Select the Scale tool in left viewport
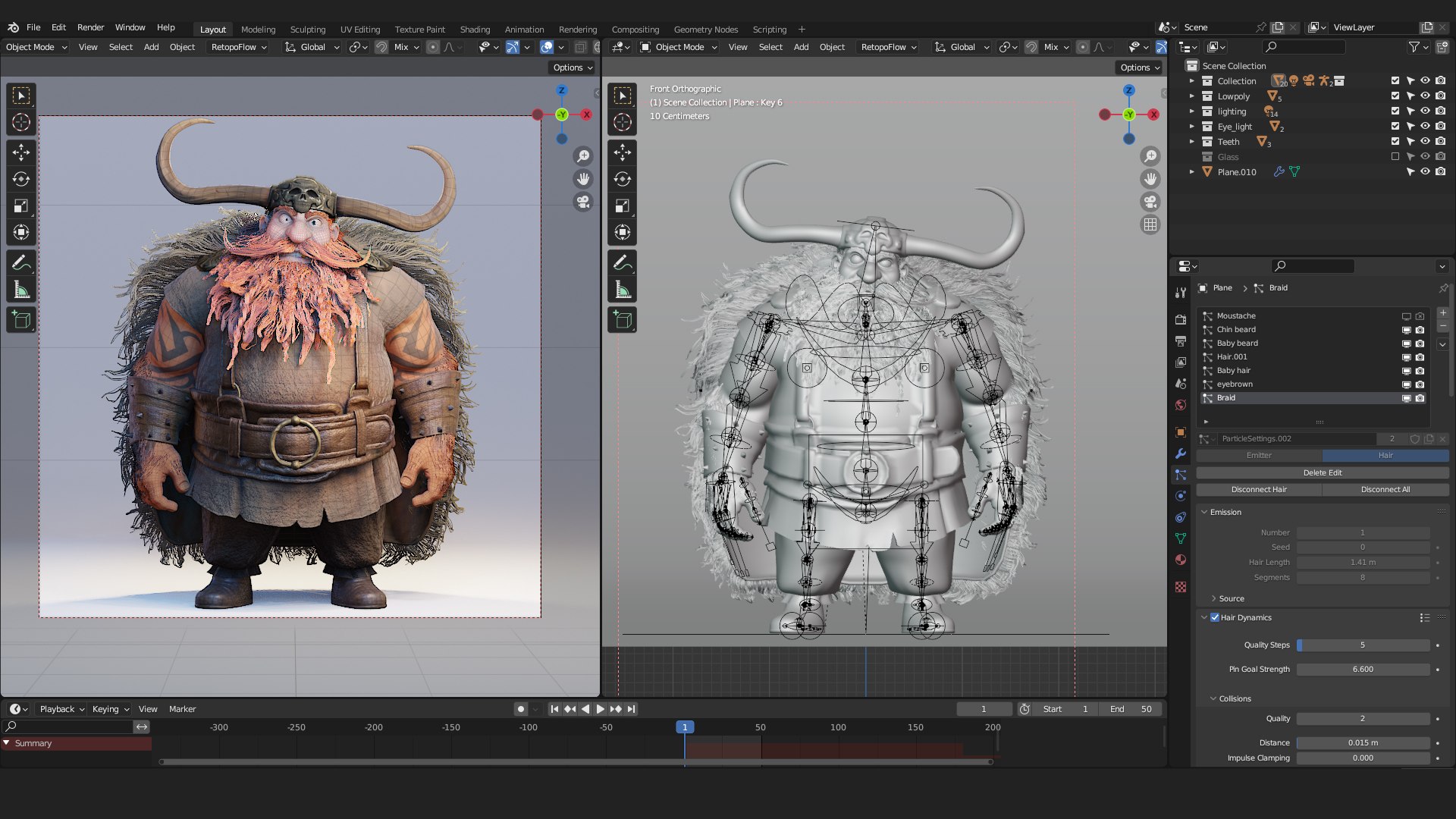The height and width of the screenshot is (819, 1456). (21, 206)
